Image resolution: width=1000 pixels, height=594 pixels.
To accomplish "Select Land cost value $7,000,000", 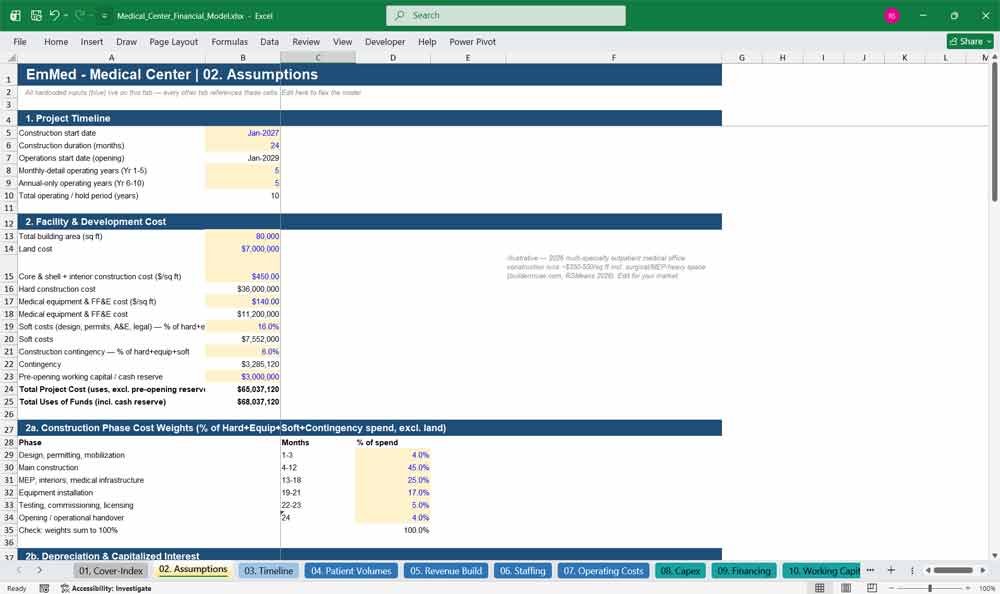I will pos(243,249).
